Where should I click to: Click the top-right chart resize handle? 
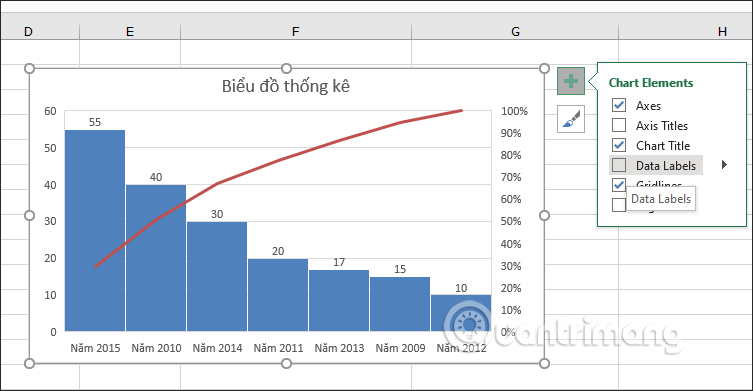[x=544, y=68]
